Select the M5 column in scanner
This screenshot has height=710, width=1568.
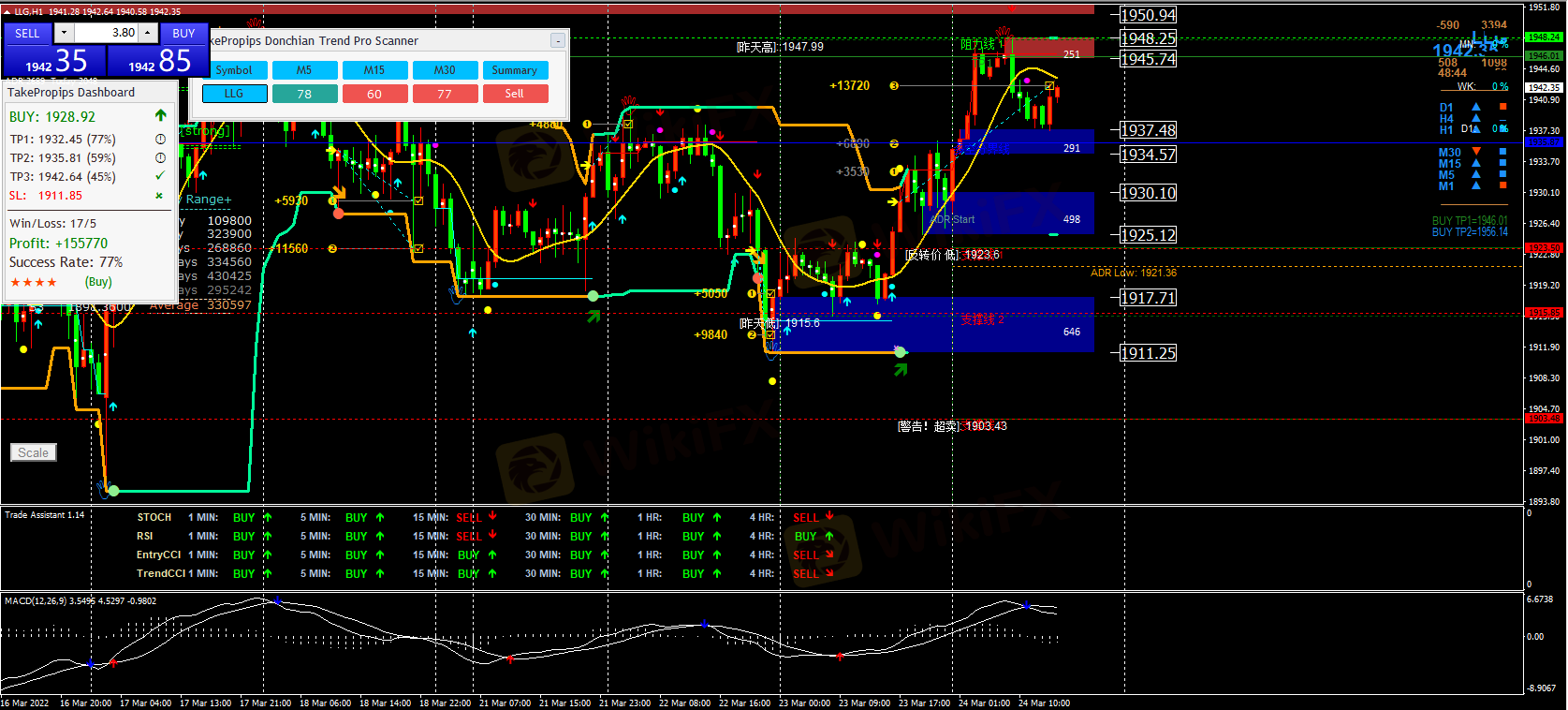tap(304, 70)
